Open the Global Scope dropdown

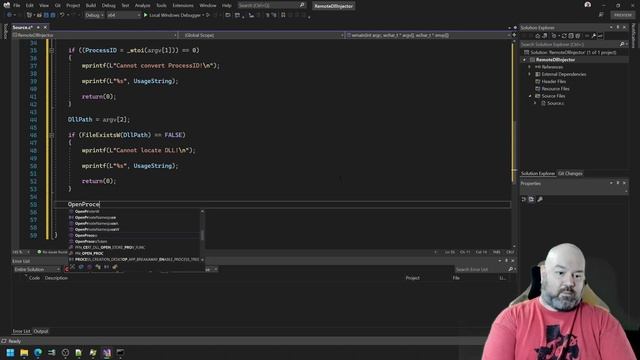(262, 36)
